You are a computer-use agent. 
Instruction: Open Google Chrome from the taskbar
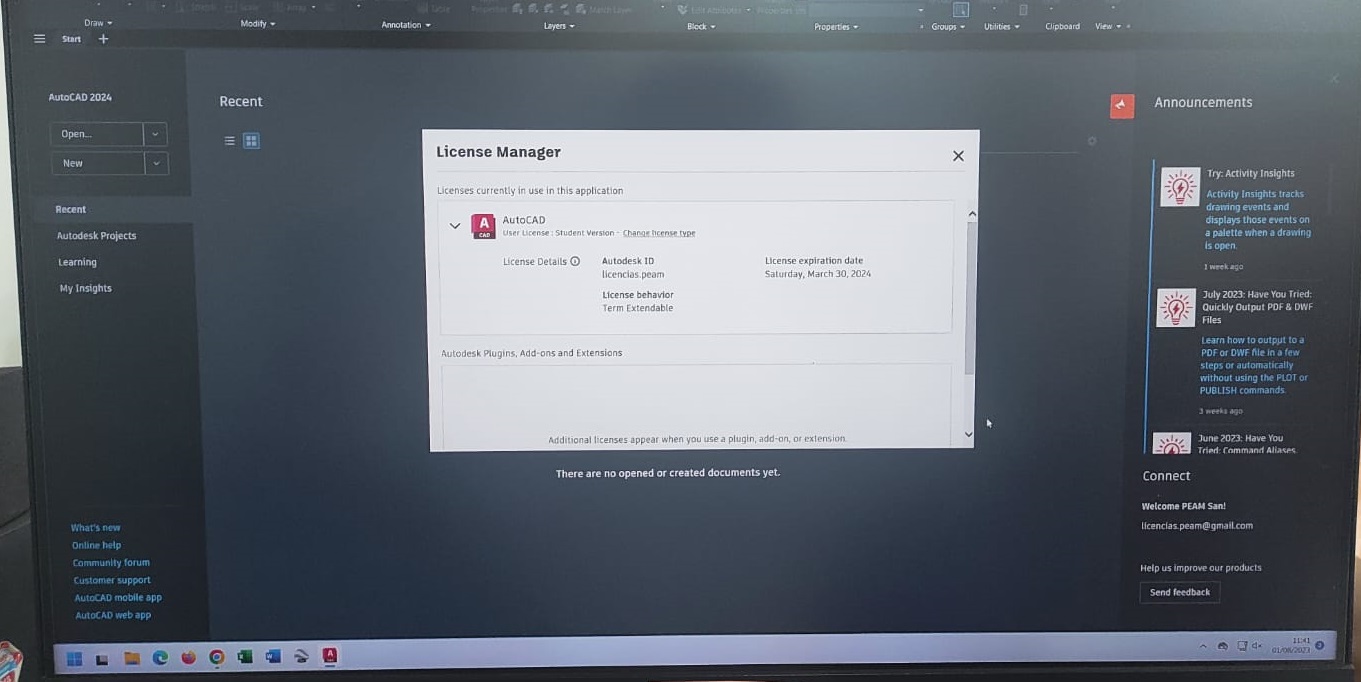(x=217, y=658)
